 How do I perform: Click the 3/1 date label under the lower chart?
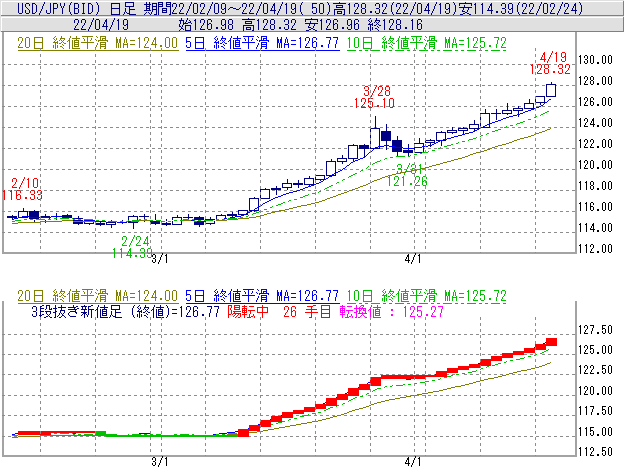[160, 462]
